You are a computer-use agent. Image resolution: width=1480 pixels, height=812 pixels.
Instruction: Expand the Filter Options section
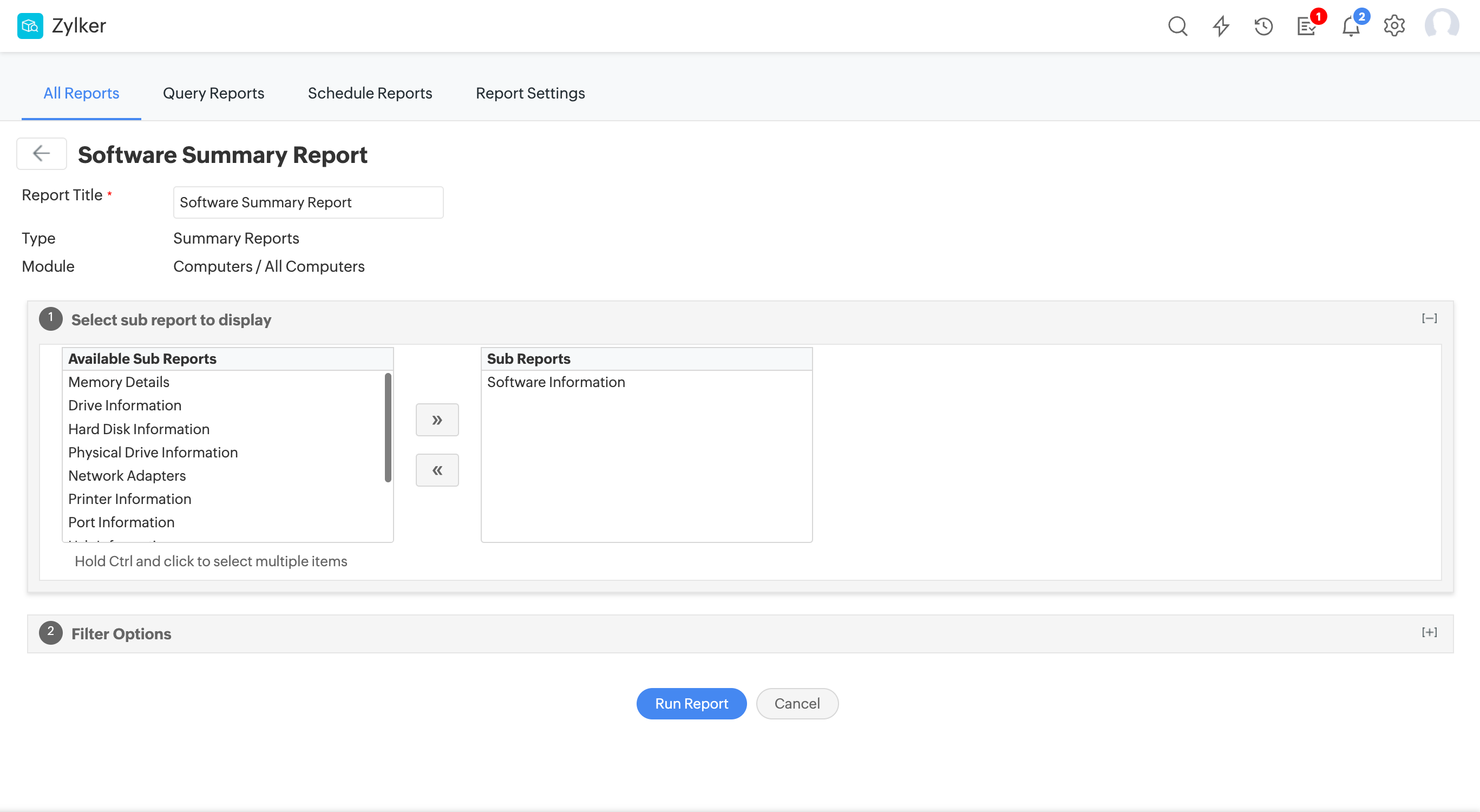[x=1429, y=632]
